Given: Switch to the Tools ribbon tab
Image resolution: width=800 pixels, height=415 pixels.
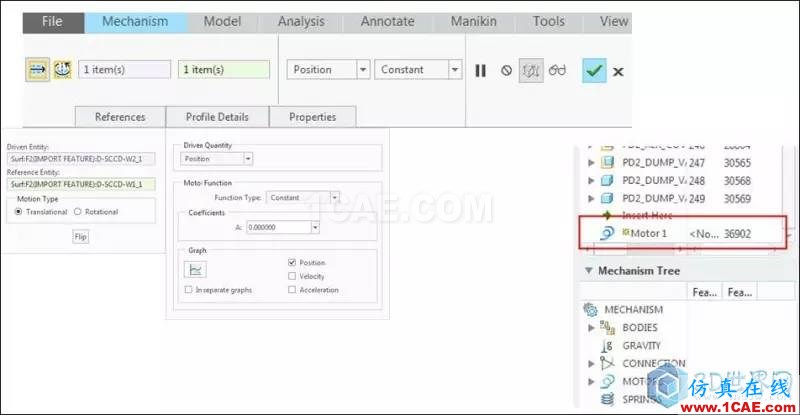Looking at the screenshot, I should tap(549, 22).
